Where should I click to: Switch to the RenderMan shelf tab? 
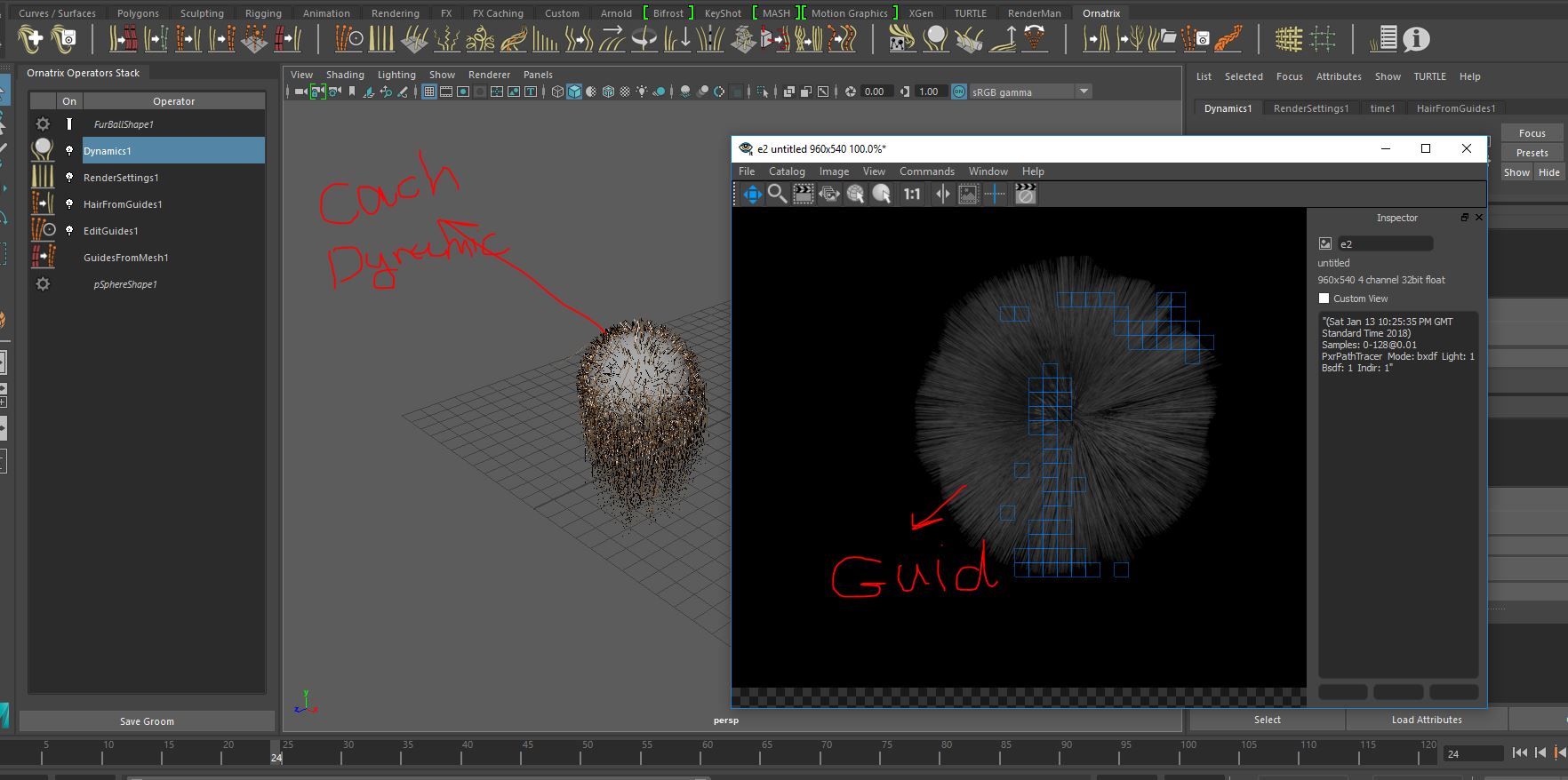[x=1034, y=13]
